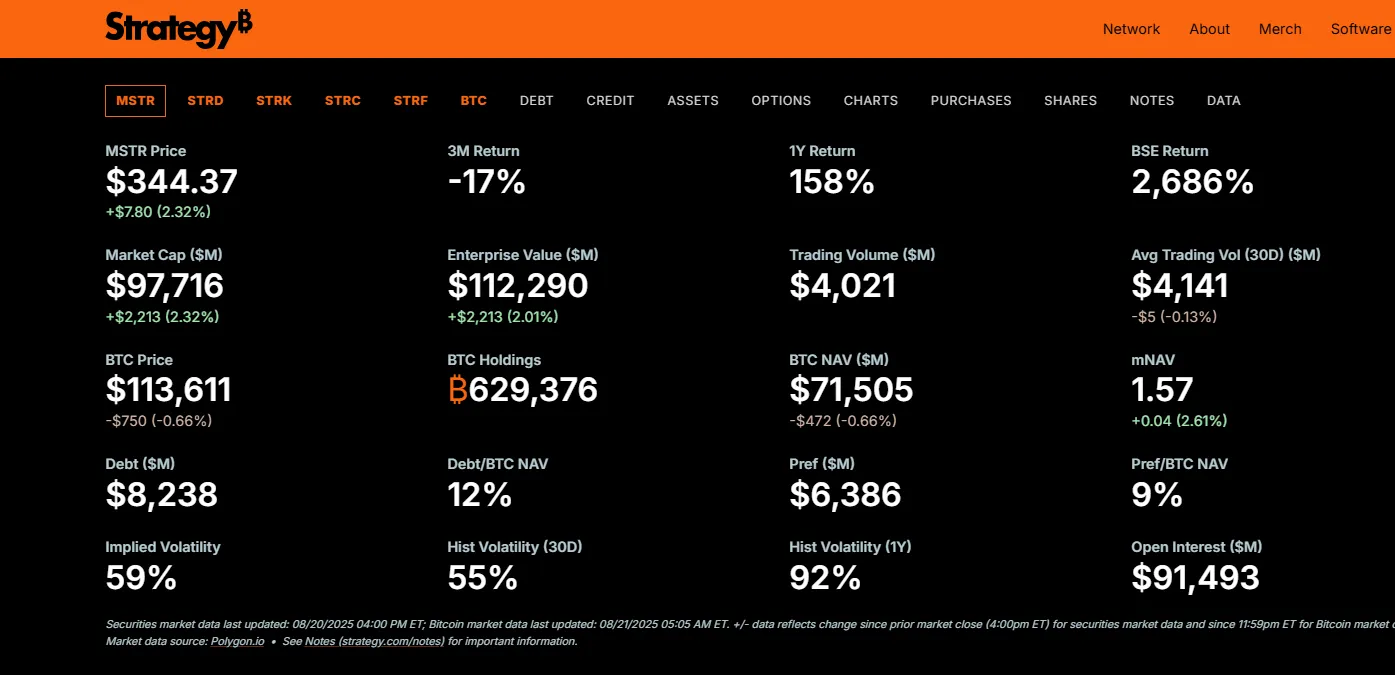Open the Network menu item

(1131, 29)
